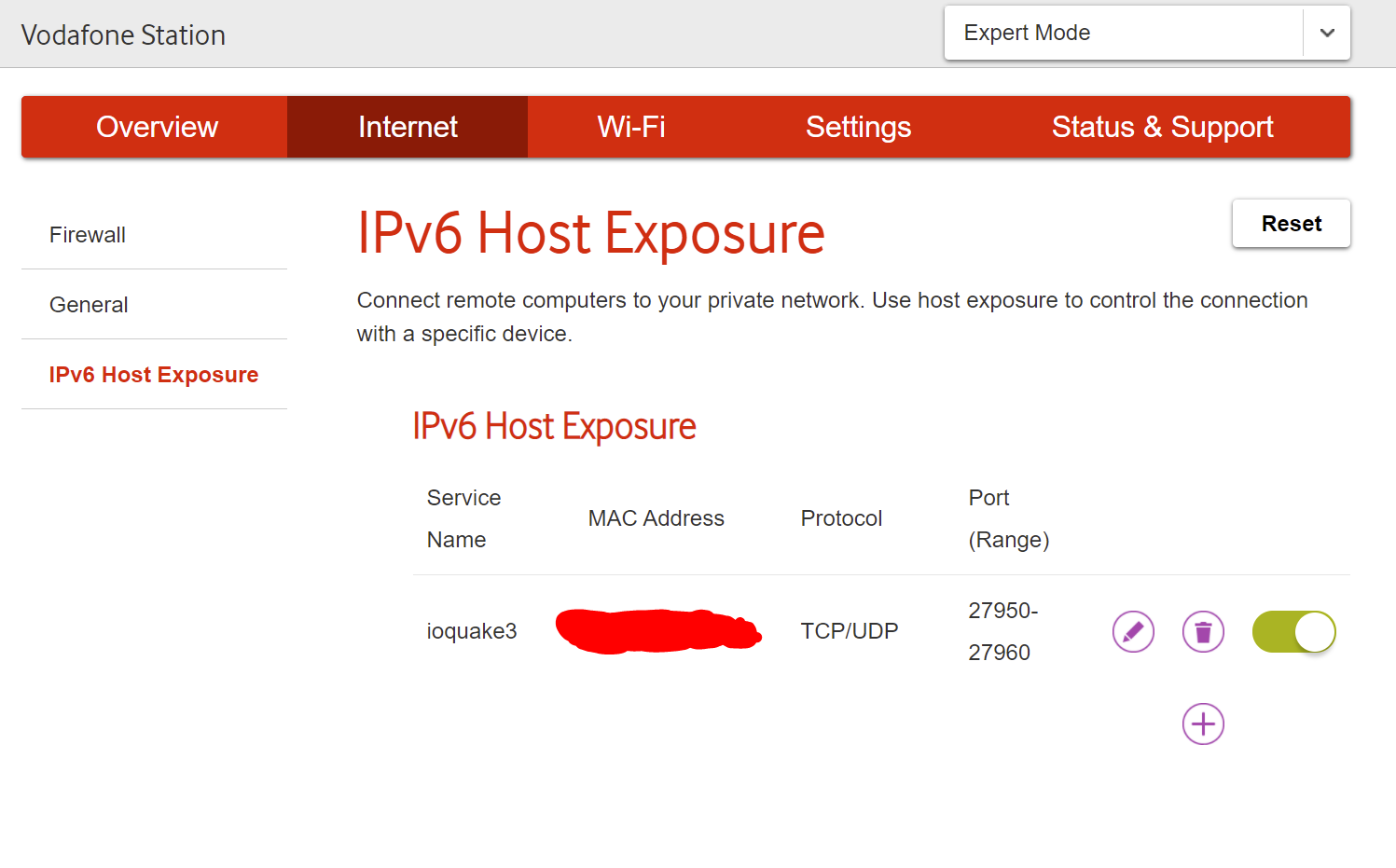Edit the ioquake3 rule with pencil icon
Image resolution: width=1396 pixels, height=868 pixels.
click(1133, 632)
